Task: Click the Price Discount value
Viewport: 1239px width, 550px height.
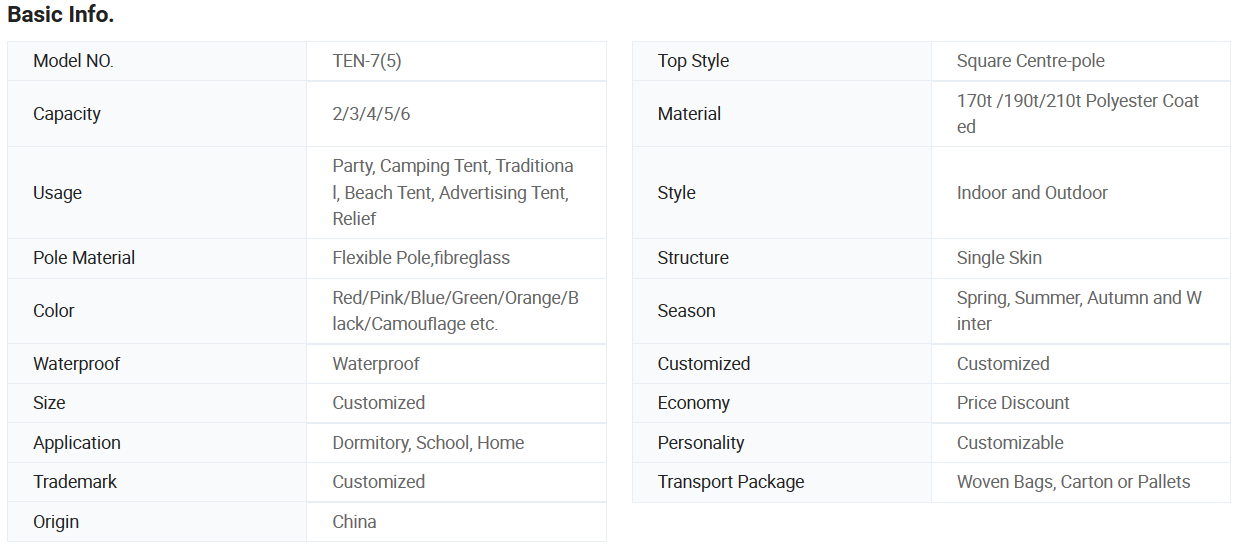Action: (x=1013, y=403)
